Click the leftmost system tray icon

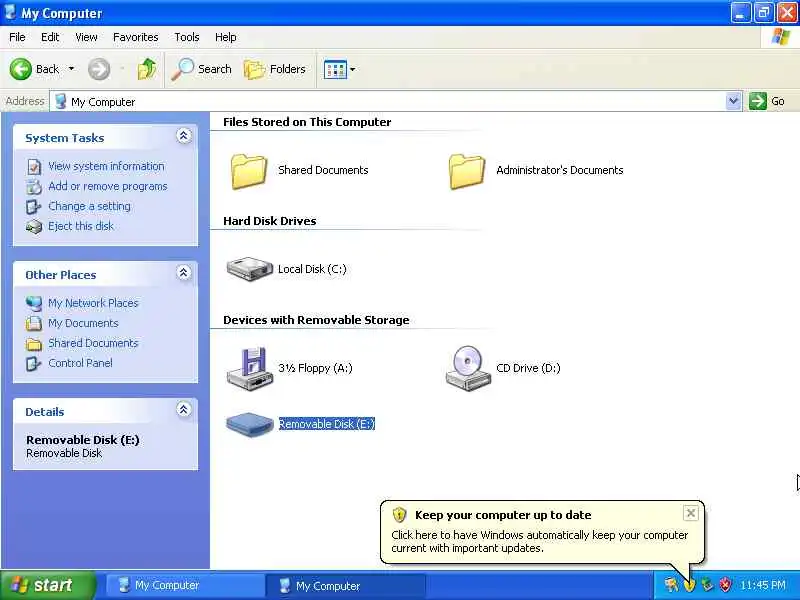671,585
